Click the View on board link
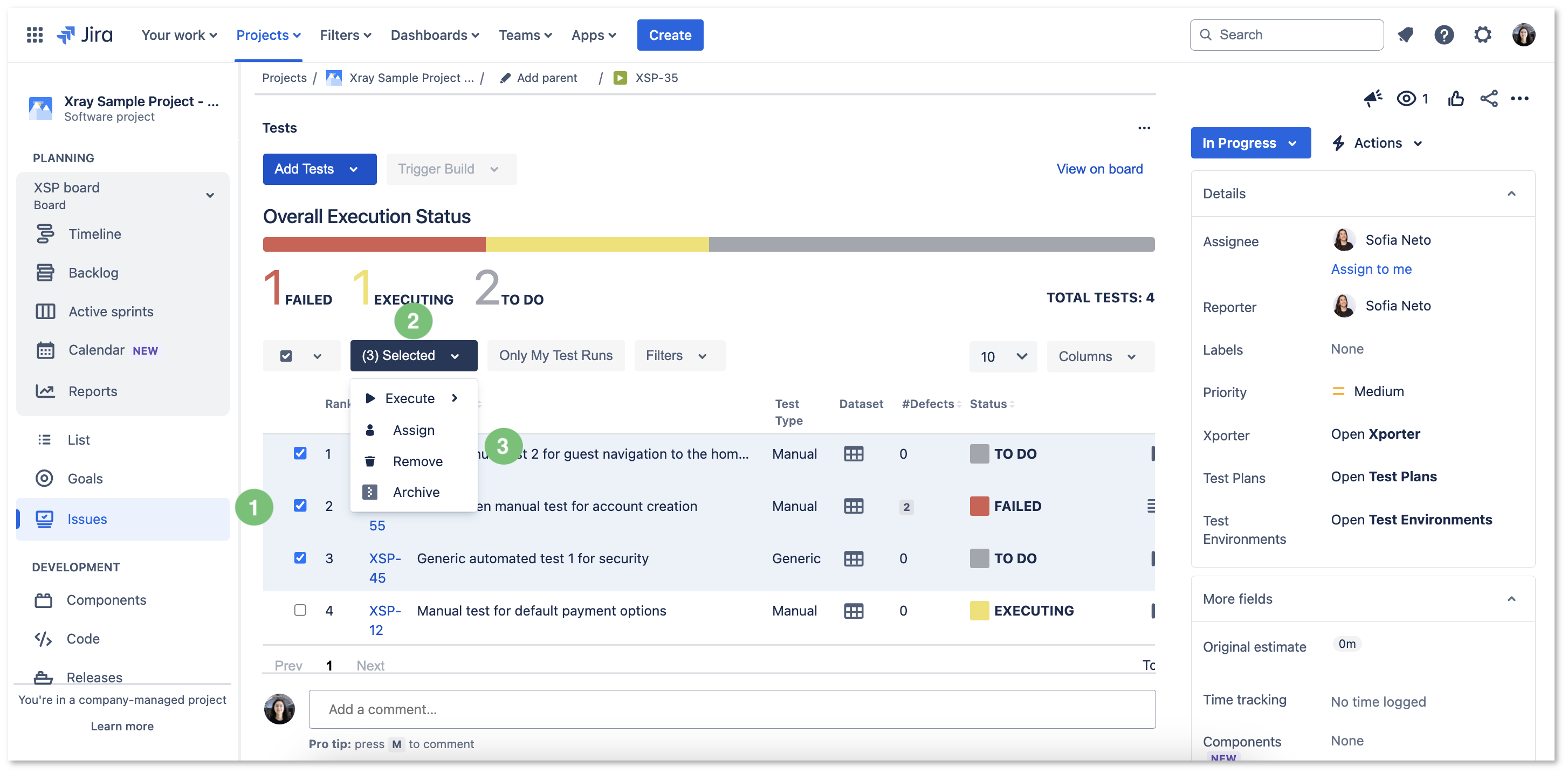 [1099, 169]
